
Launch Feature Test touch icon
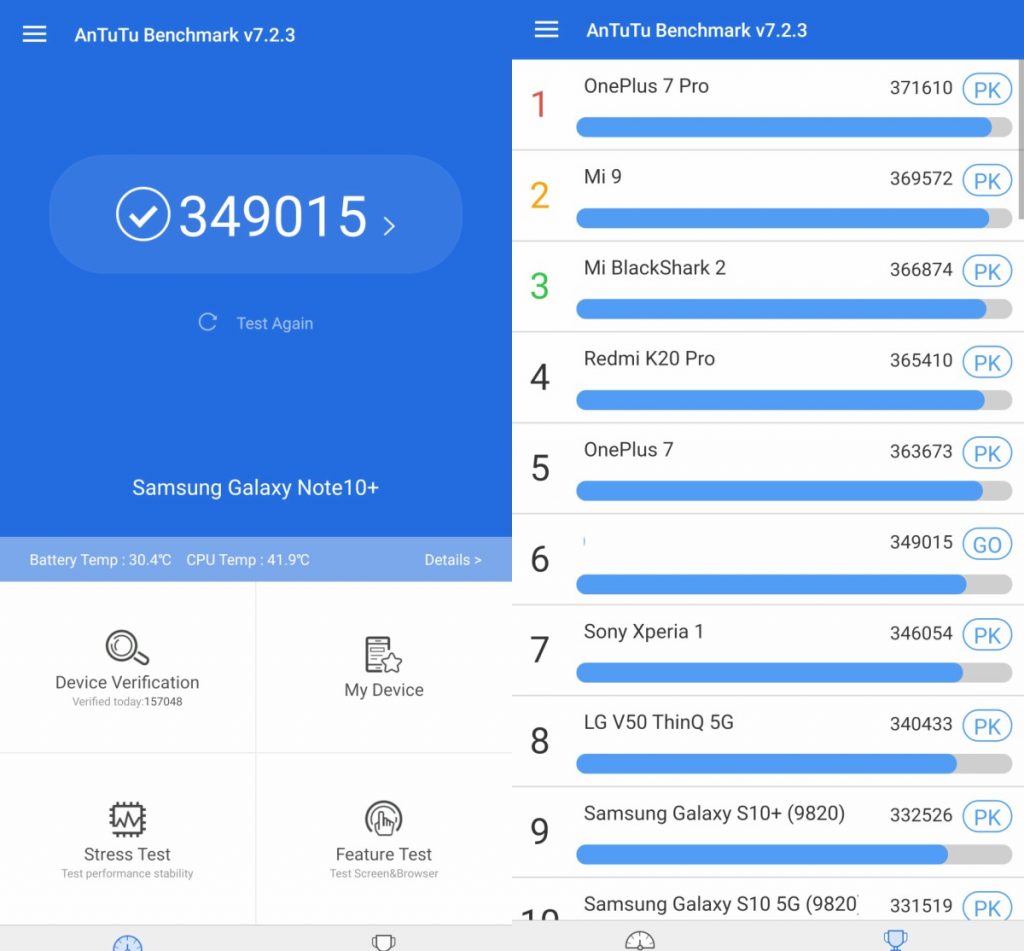pos(383,818)
